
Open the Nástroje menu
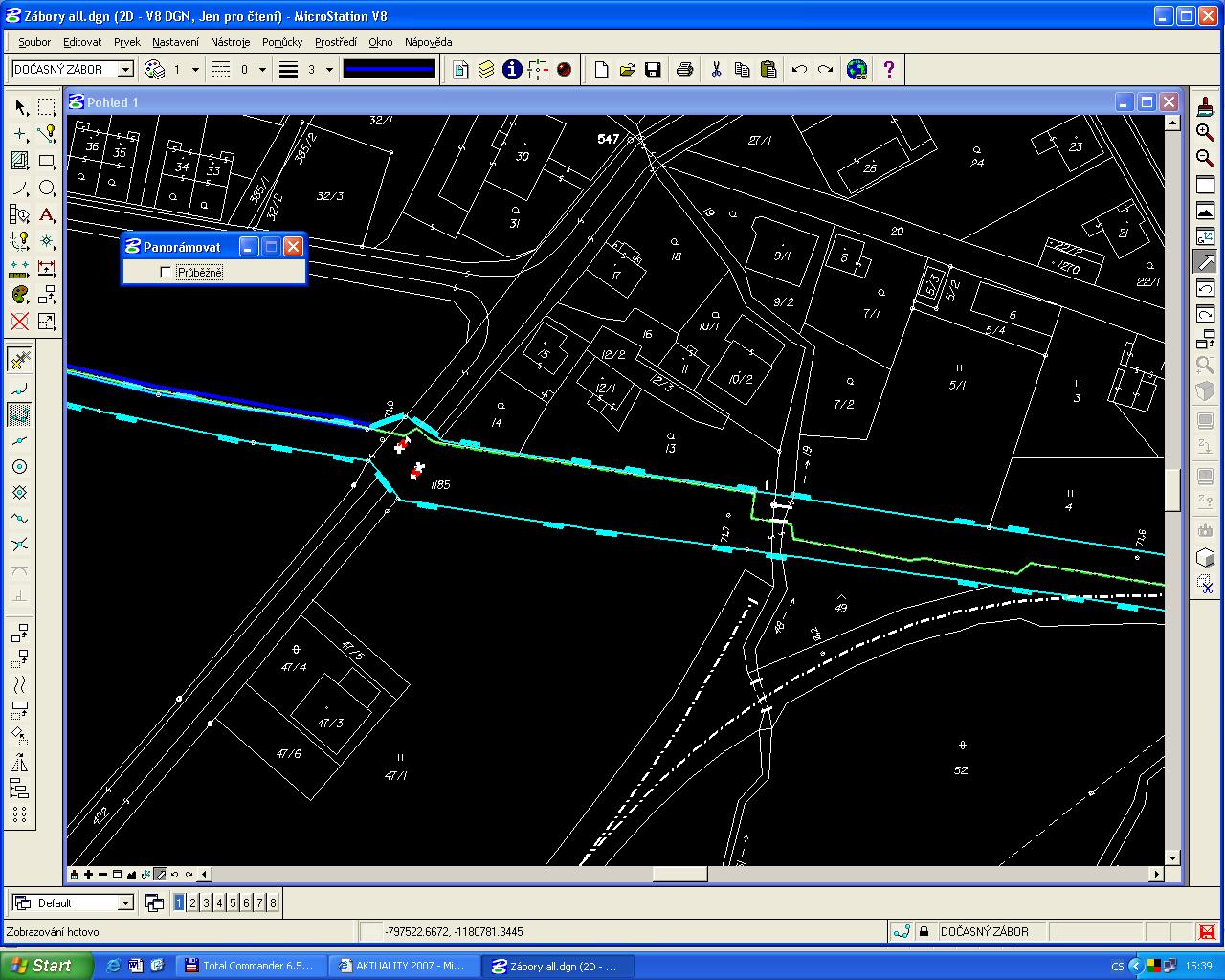230,42
